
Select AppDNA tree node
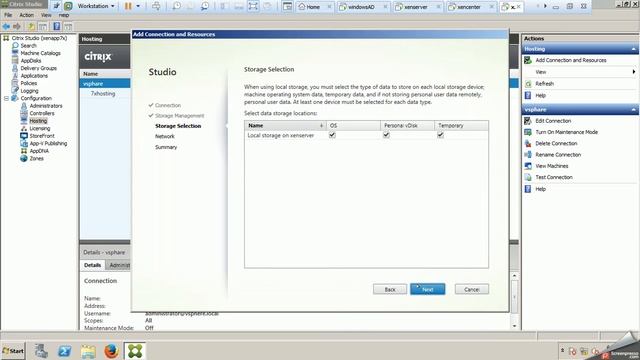pos(39,151)
